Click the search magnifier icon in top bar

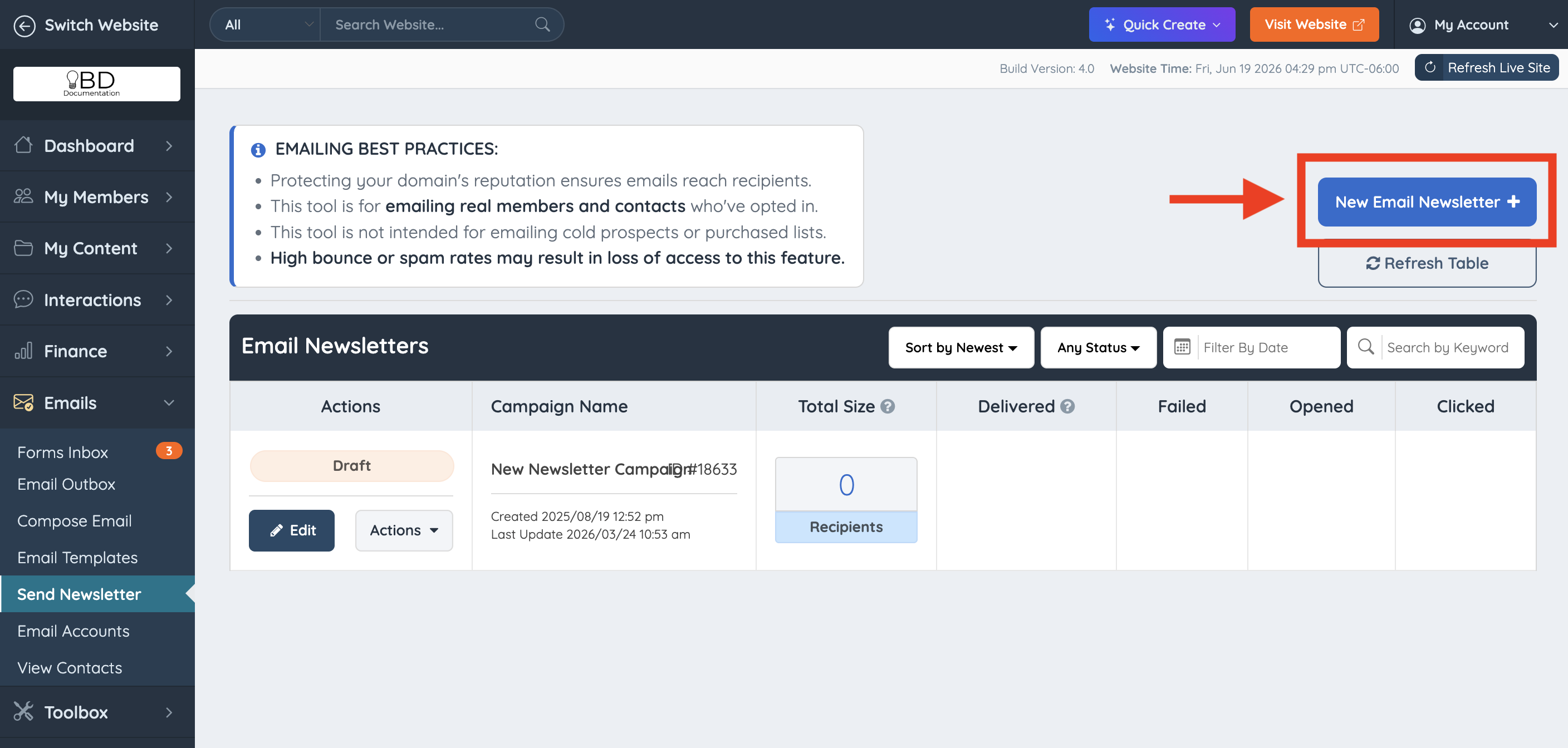542,25
